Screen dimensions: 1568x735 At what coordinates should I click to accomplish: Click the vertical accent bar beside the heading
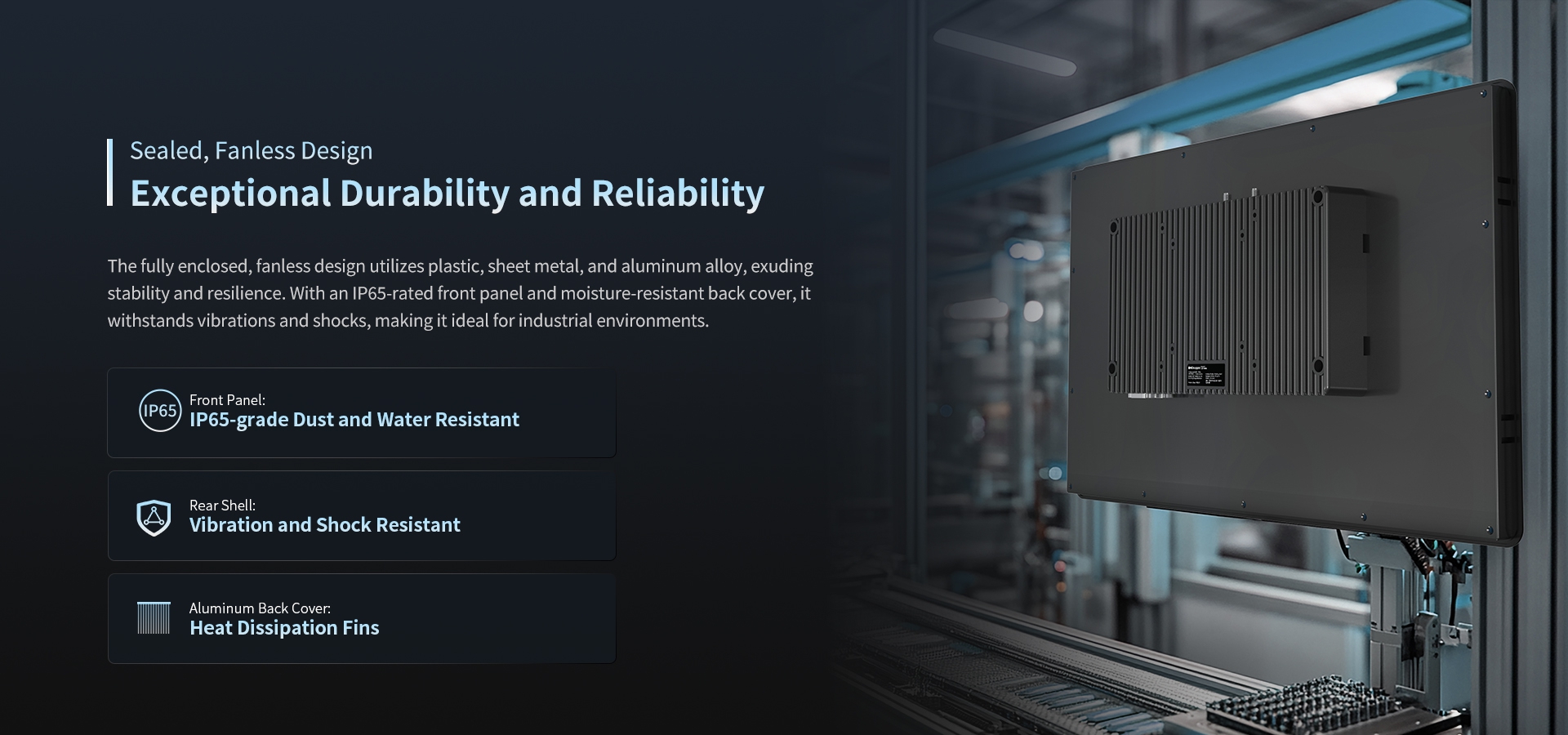point(110,171)
